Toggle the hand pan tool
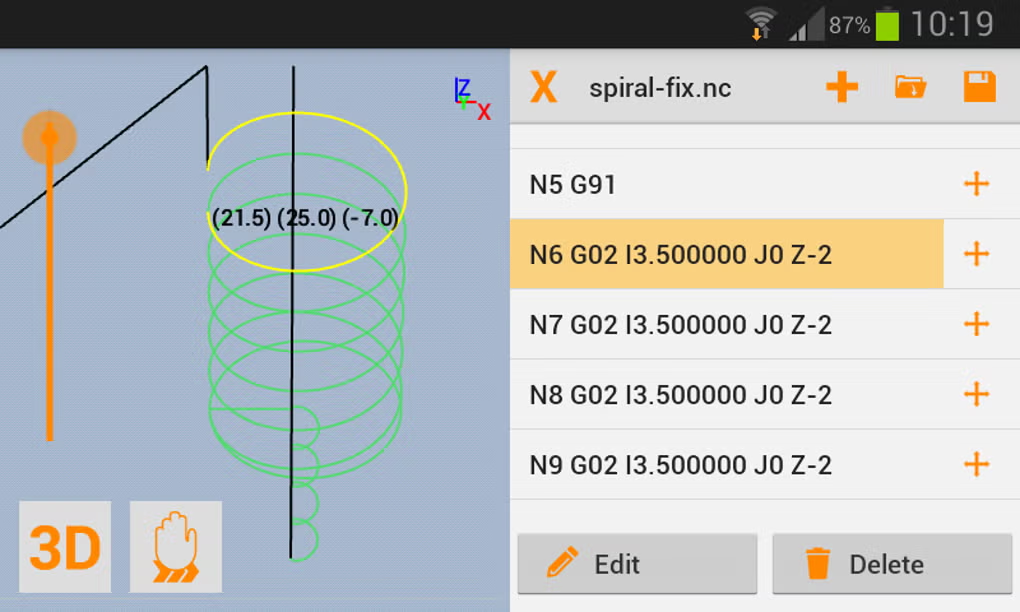 [x=175, y=547]
